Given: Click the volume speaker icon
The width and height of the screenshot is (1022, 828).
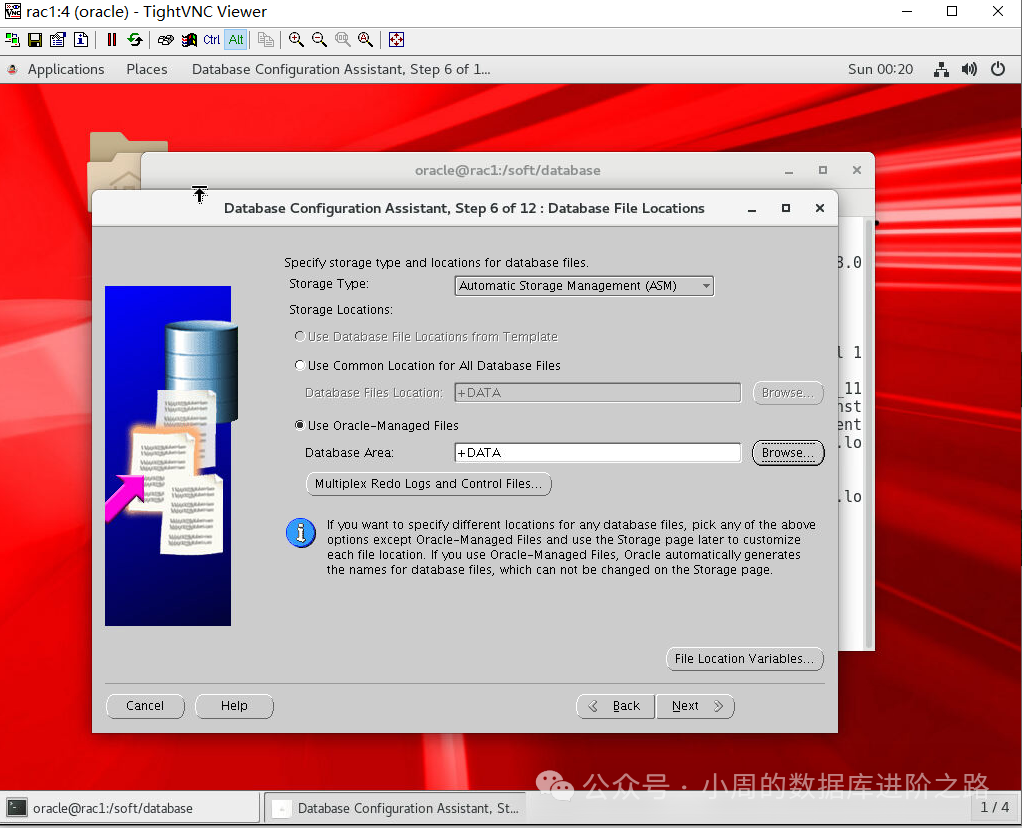Looking at the screenshot, I should point(969,69).
